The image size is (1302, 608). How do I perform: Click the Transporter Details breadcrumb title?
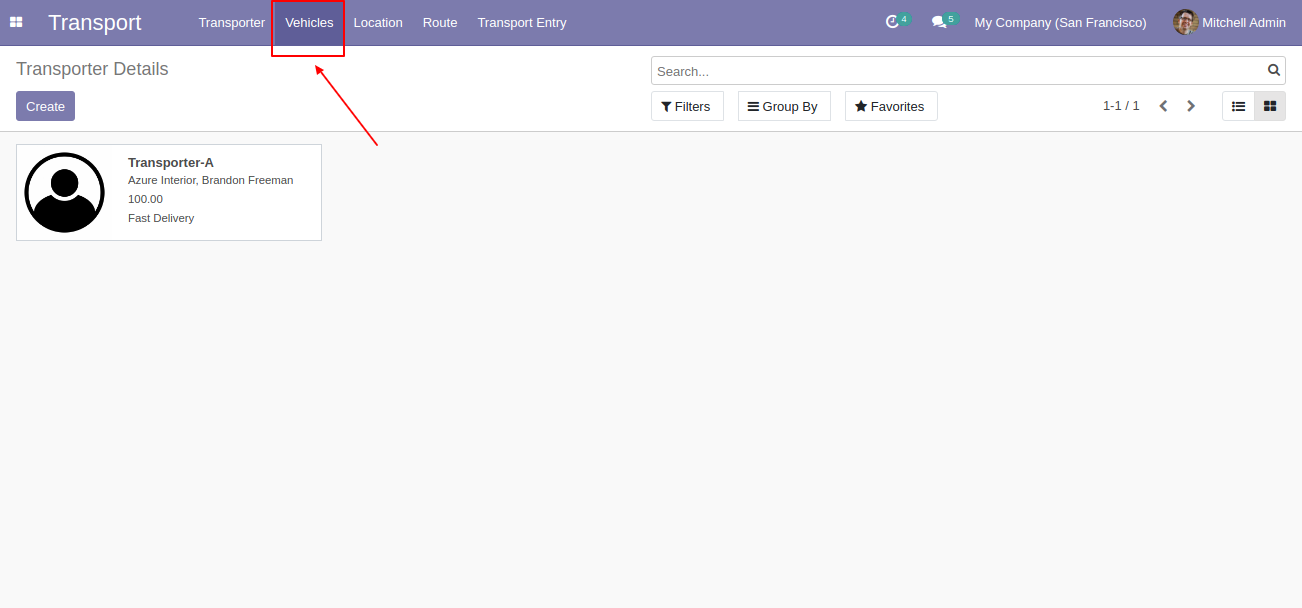pyautogui.click(x=92, y=69)
